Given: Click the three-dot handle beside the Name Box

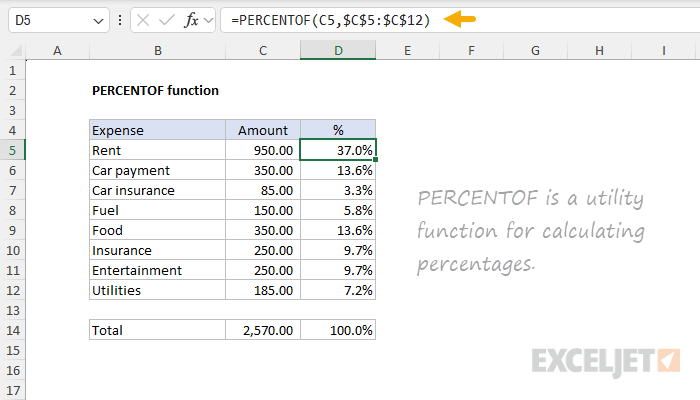Looking at the screenshot, I should point(120,20).
